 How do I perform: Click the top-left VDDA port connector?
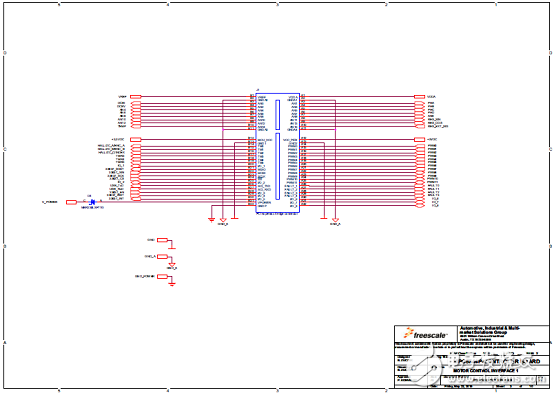click(136, 96)
